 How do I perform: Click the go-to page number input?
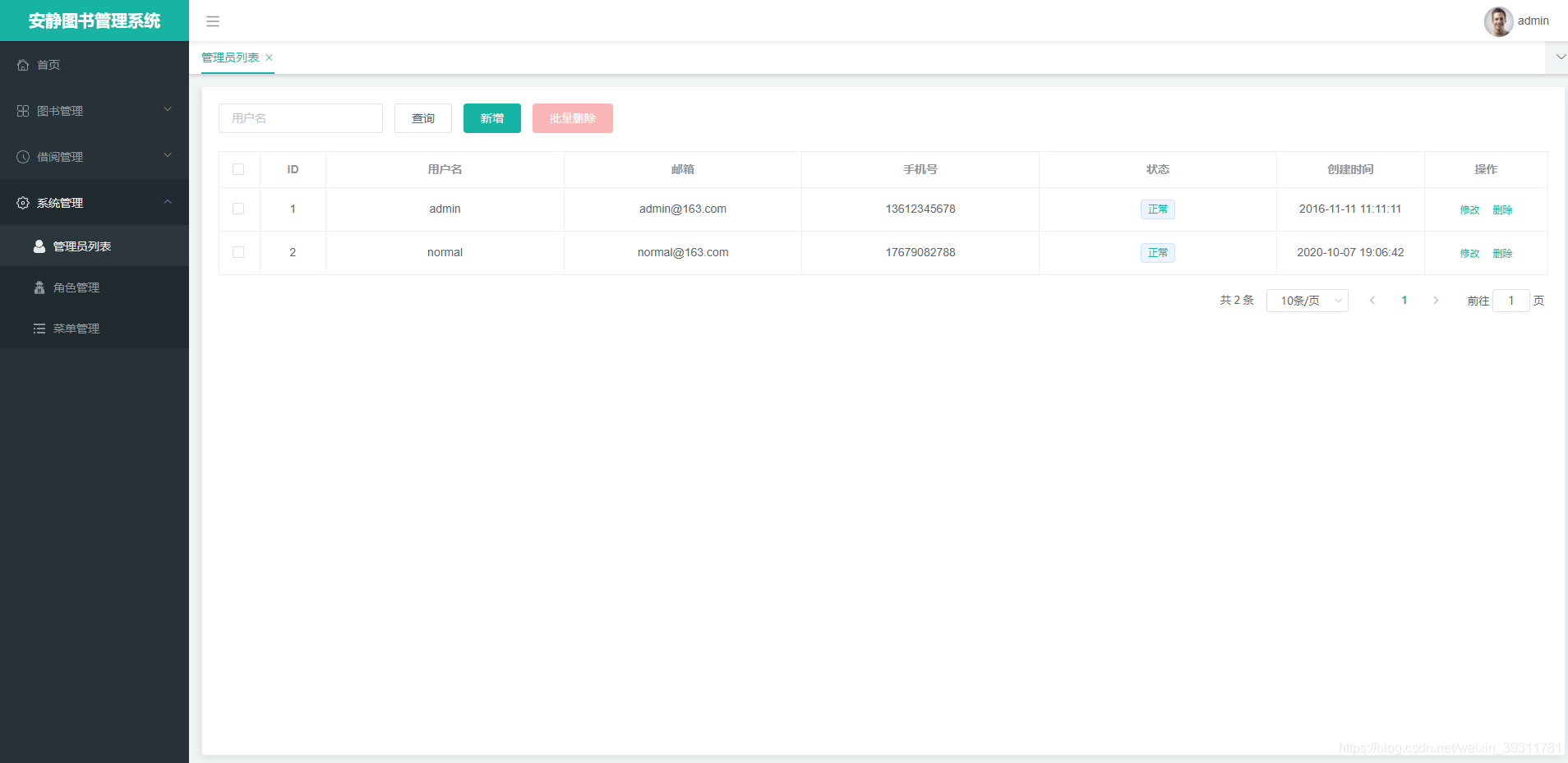(x=1510, y=301)
